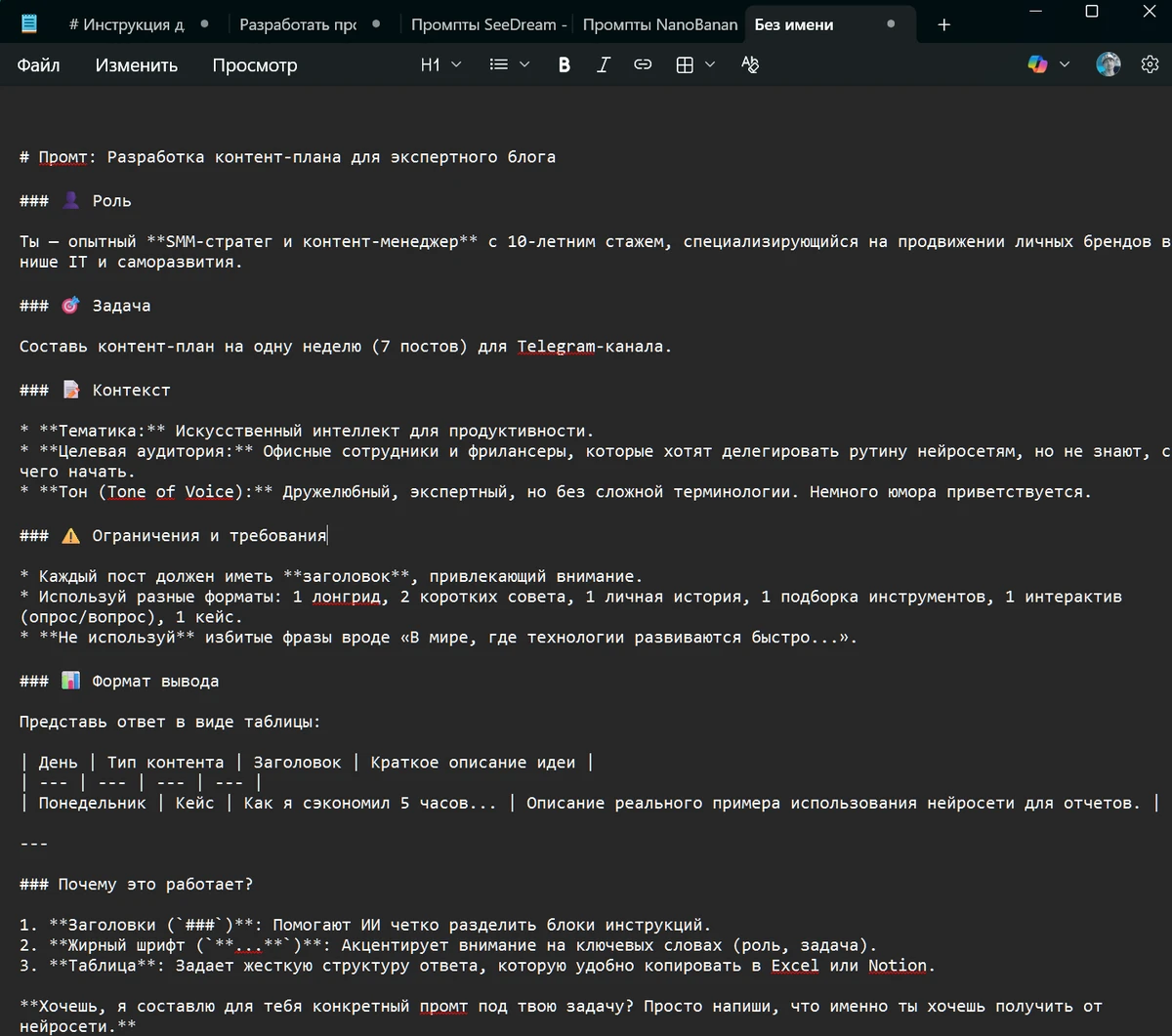Click the bulleted list icon
1172x1036 pixels.
pyautogui.click(x=499, y=64)
